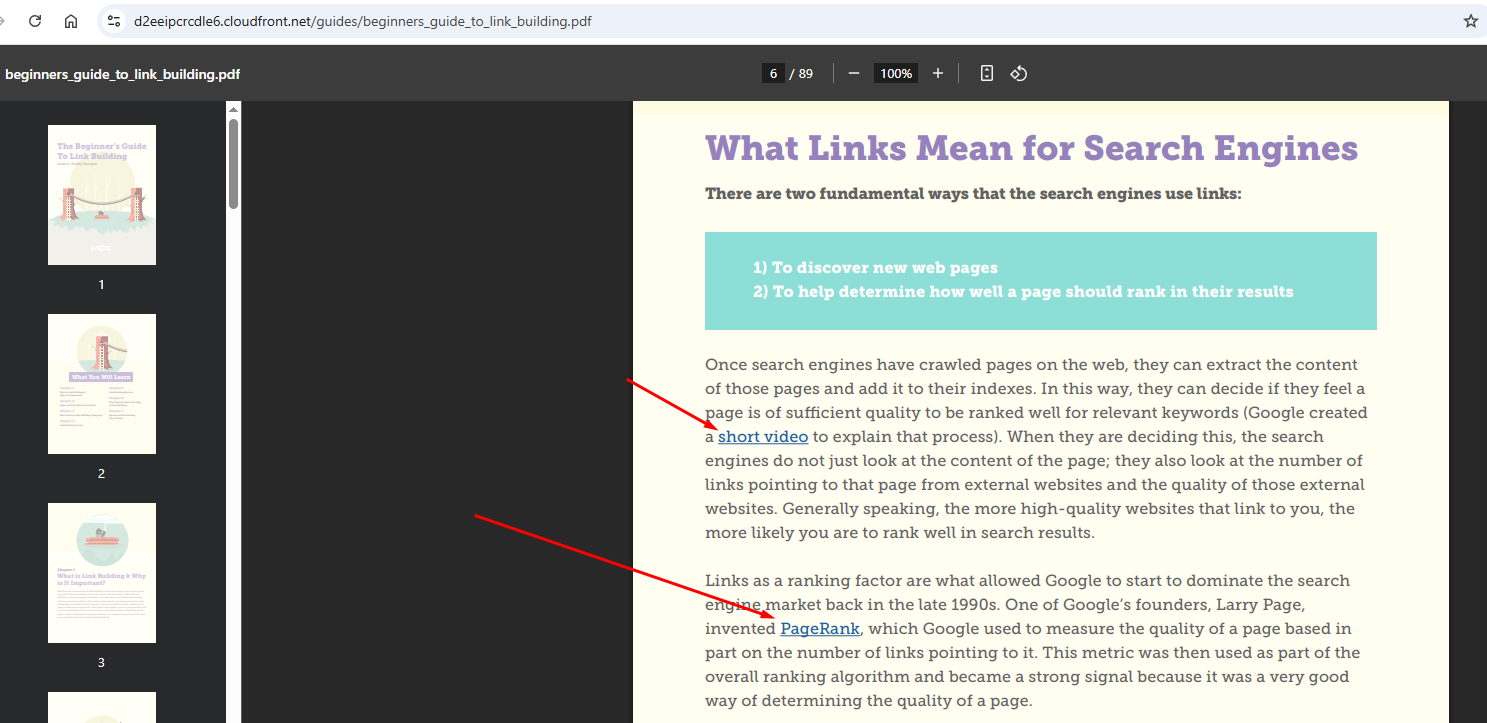Click the "/ 89" total page count
Image resolution: width=1487 pixels, height=723 pixels.
801,73
